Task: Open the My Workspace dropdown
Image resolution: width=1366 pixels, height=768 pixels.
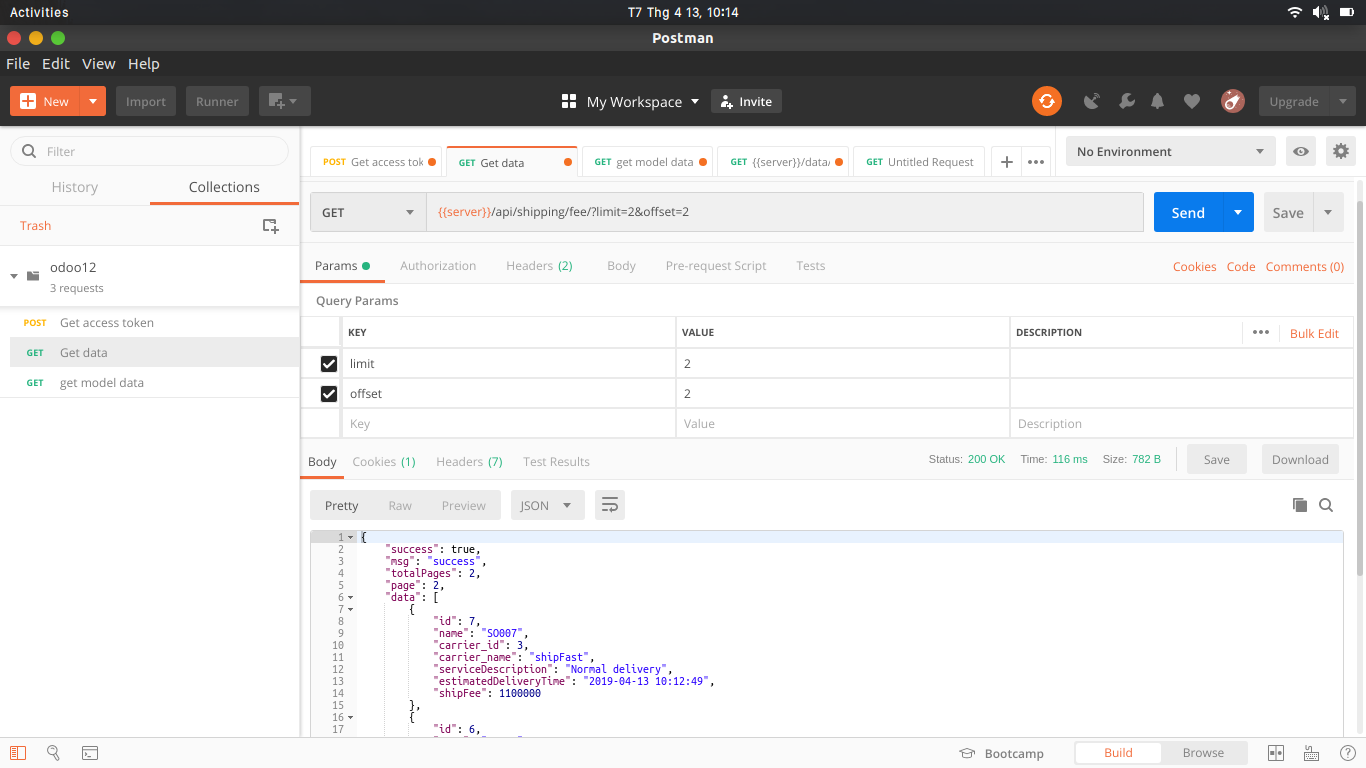Action: (x=630, y=102)
